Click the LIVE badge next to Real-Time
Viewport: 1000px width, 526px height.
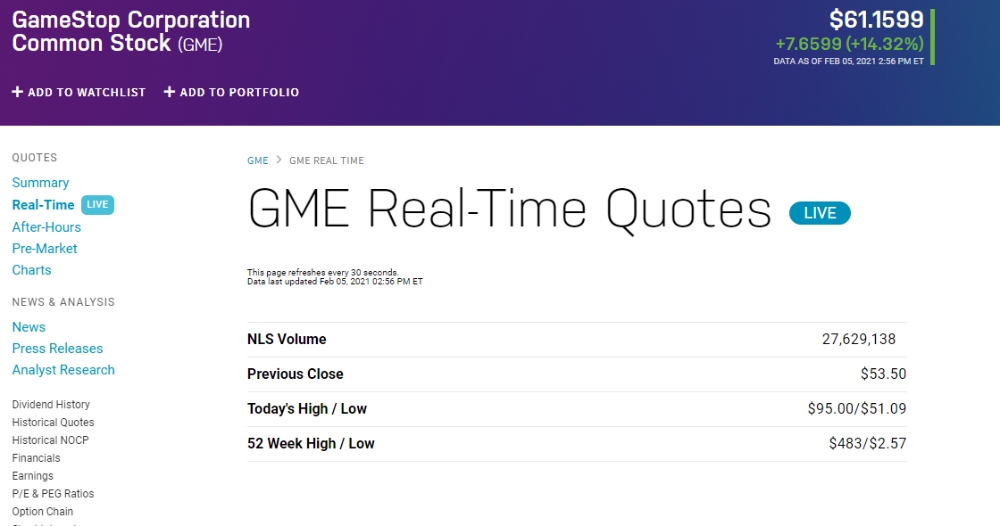pos(98,205)
